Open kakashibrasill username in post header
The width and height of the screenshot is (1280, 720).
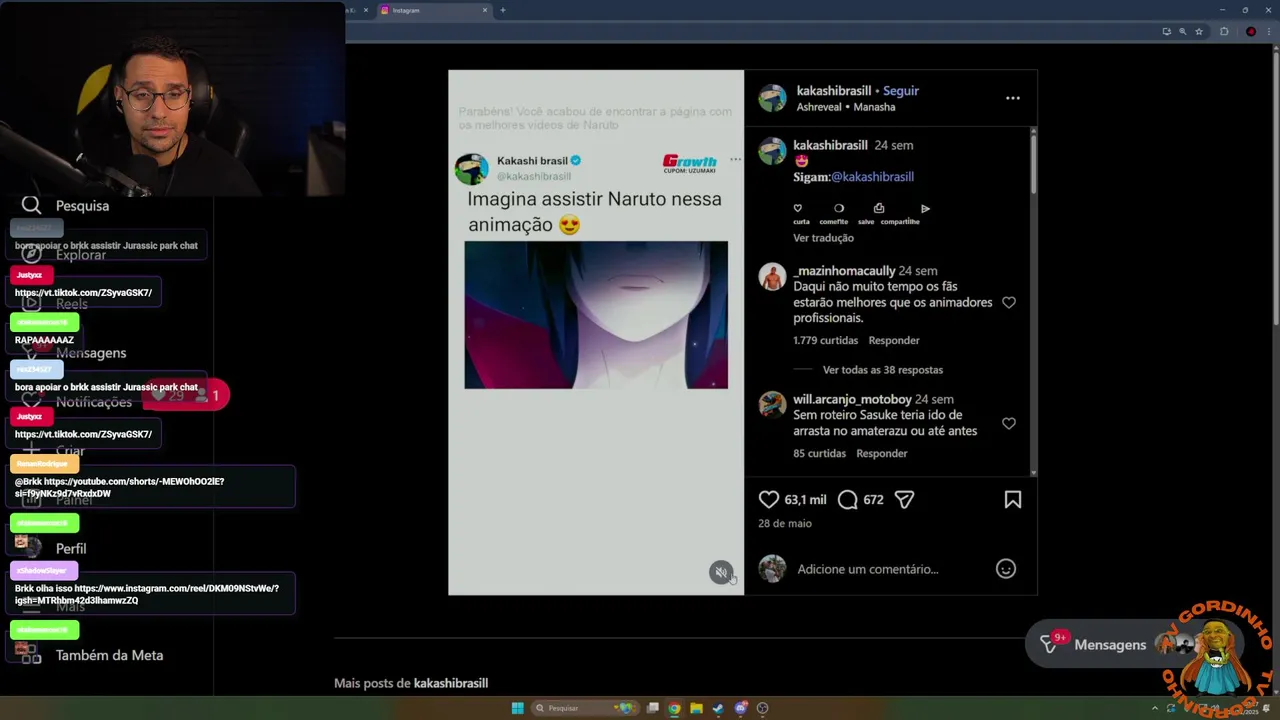[x=833, y=90]
